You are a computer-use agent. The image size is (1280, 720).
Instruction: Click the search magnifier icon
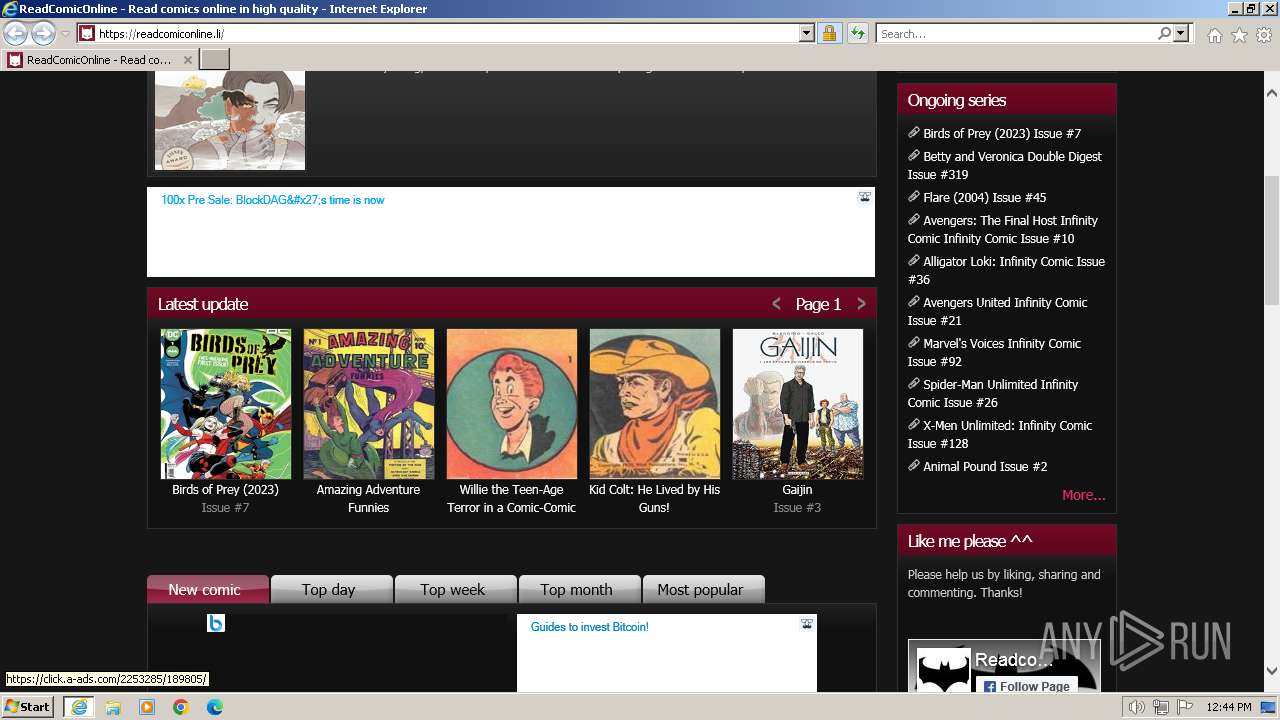(1164, 33)
